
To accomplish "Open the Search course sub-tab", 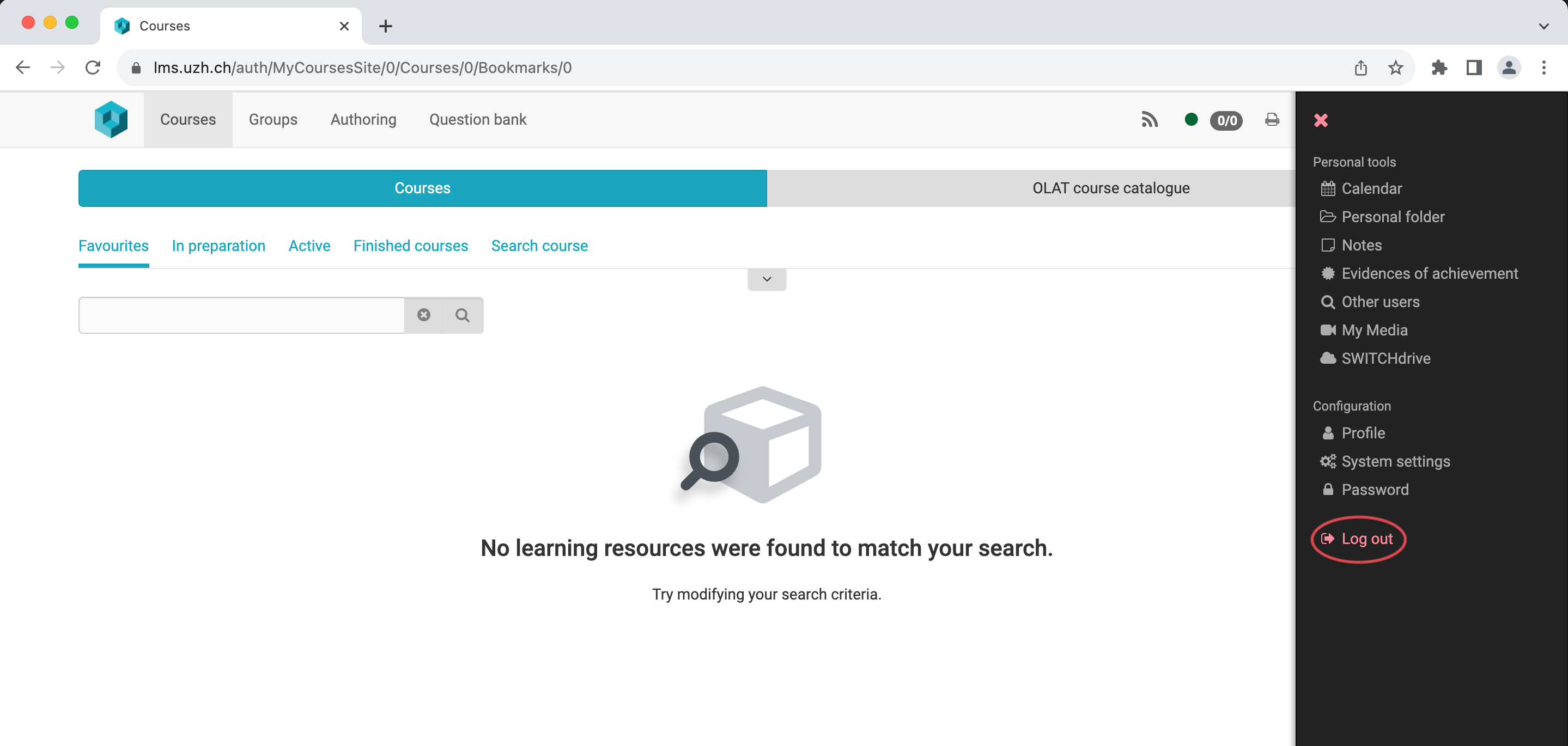I will tap(539, 246).
